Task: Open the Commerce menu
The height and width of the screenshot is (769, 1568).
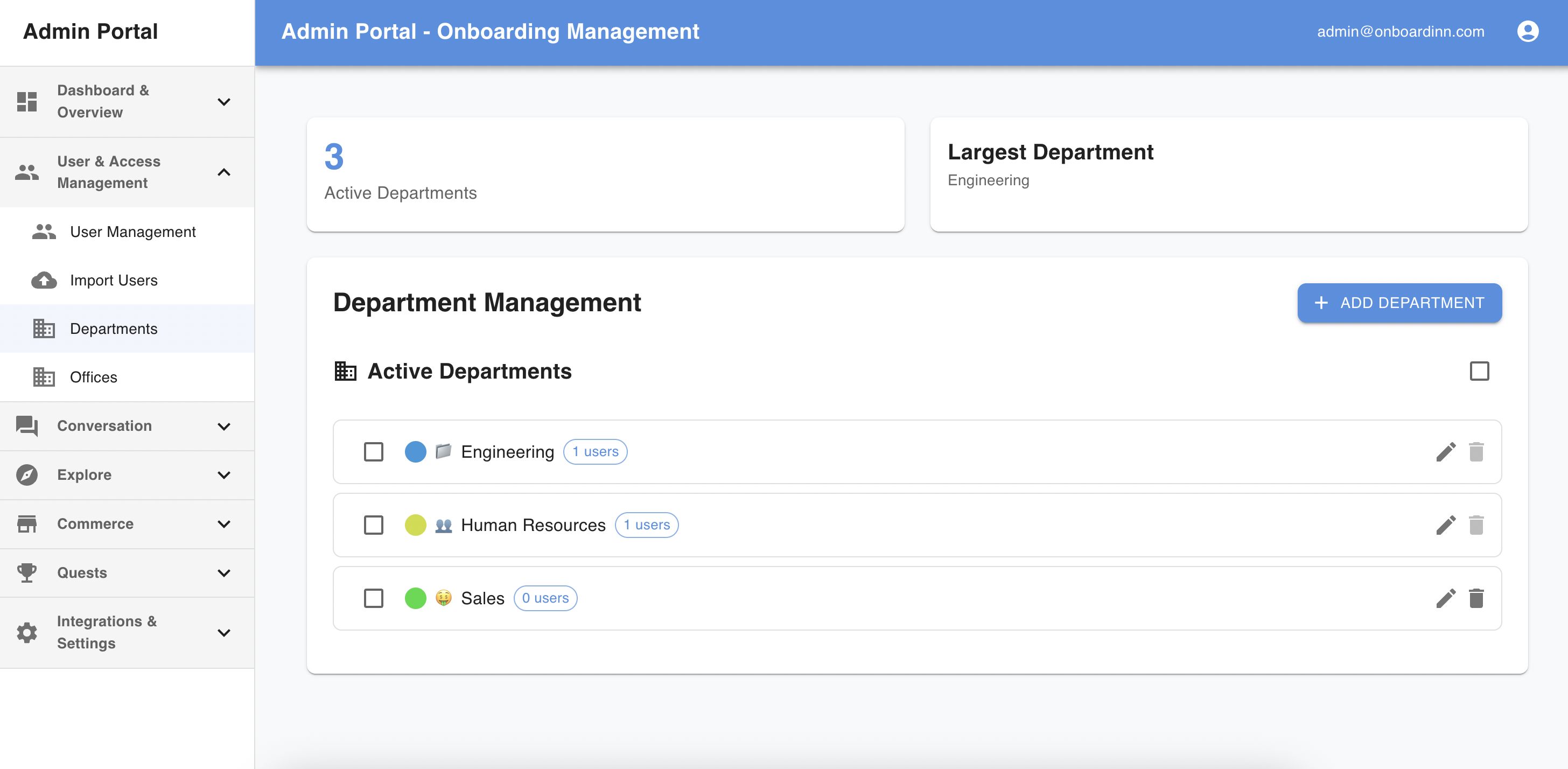Action: 223,523
